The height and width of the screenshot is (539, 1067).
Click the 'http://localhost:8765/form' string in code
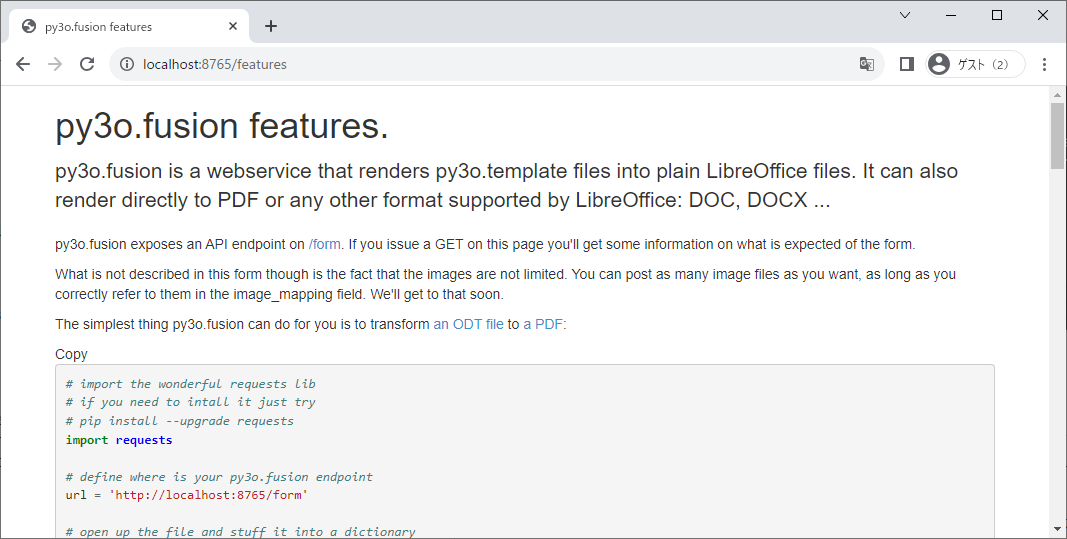[208, 495]
